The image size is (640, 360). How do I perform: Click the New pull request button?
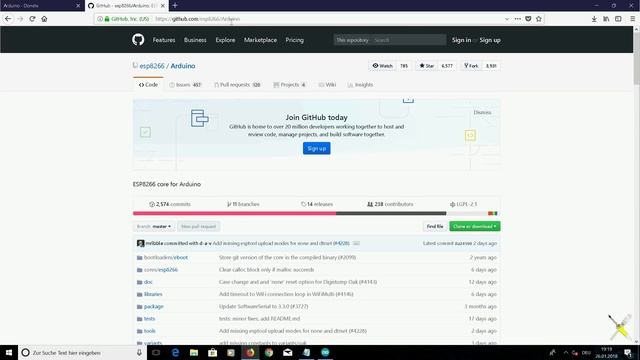198,227
